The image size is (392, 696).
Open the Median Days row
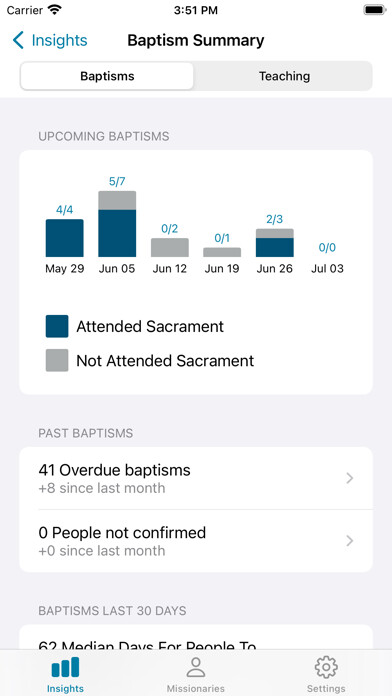[x=196, y=638]
